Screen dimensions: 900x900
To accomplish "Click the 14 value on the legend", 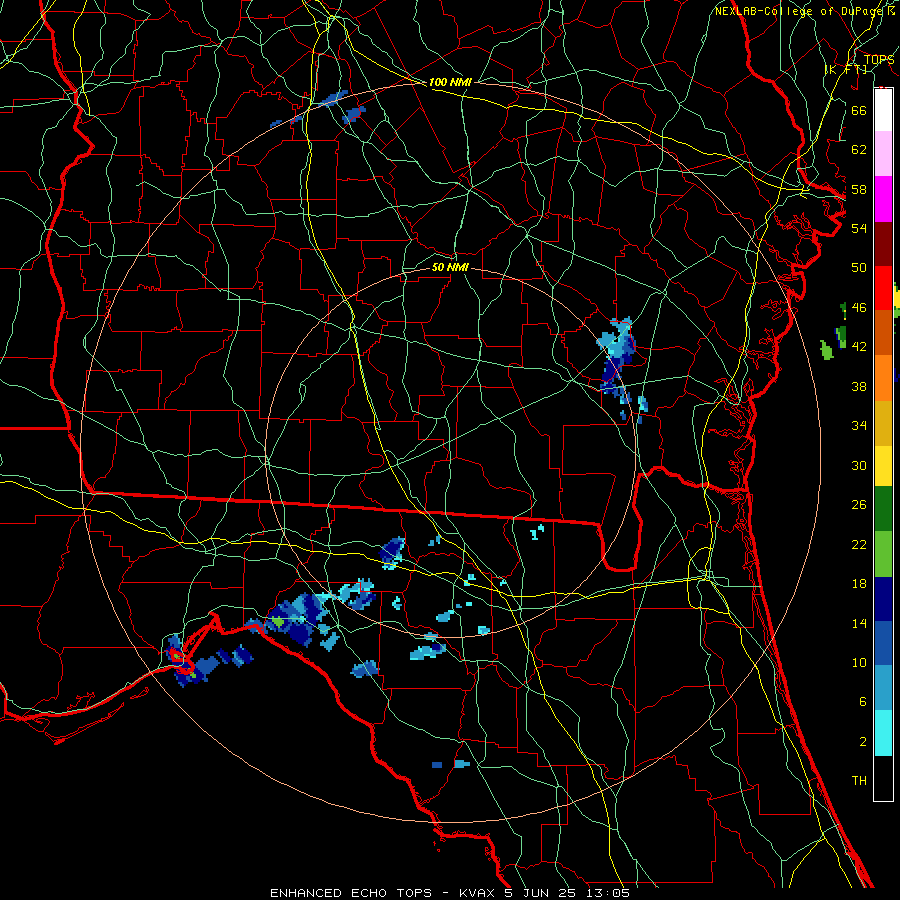I will 859,623.
